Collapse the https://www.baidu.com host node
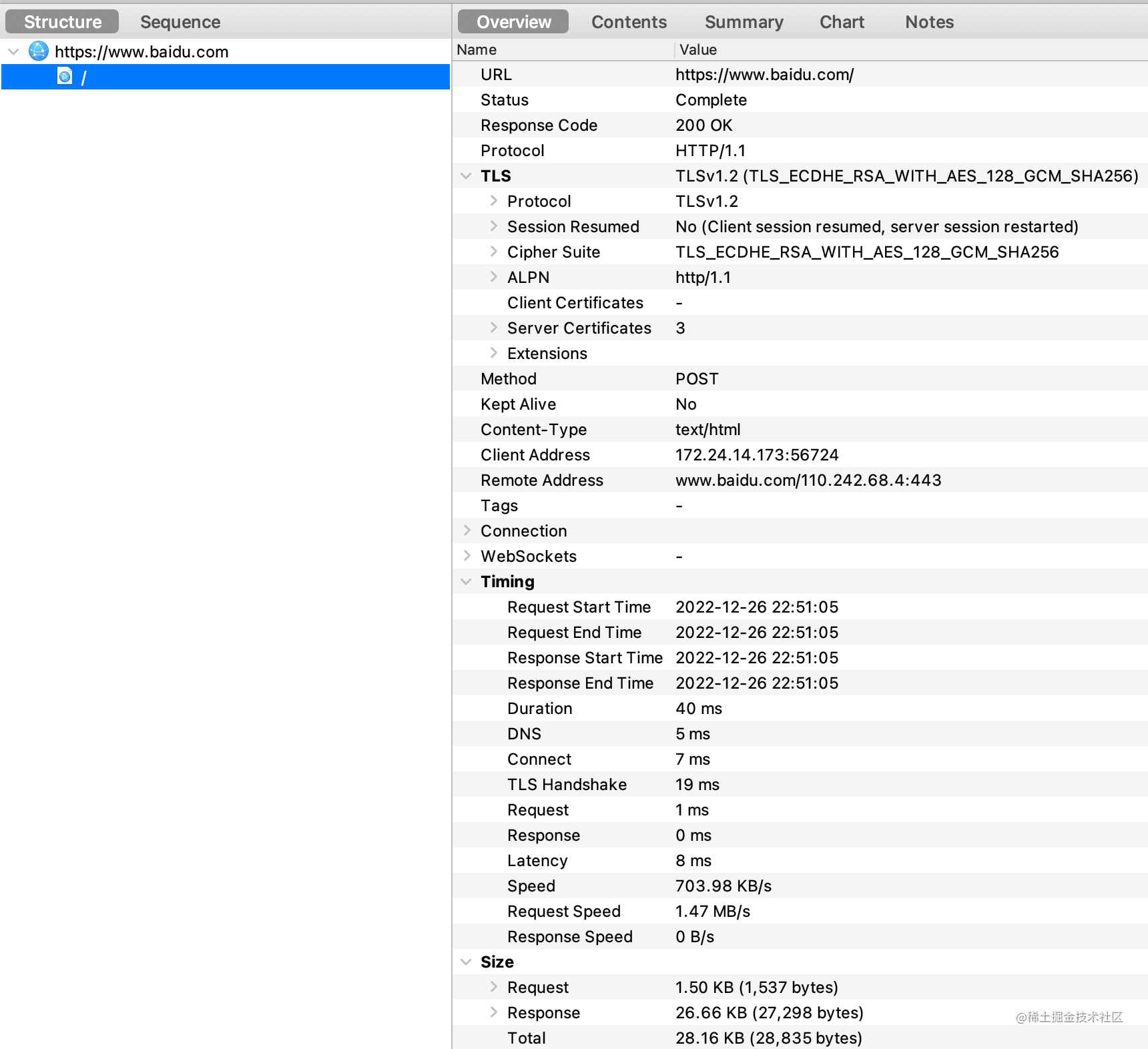Viewport: 1148px width, 1049px height. click(x=13, y=51)
